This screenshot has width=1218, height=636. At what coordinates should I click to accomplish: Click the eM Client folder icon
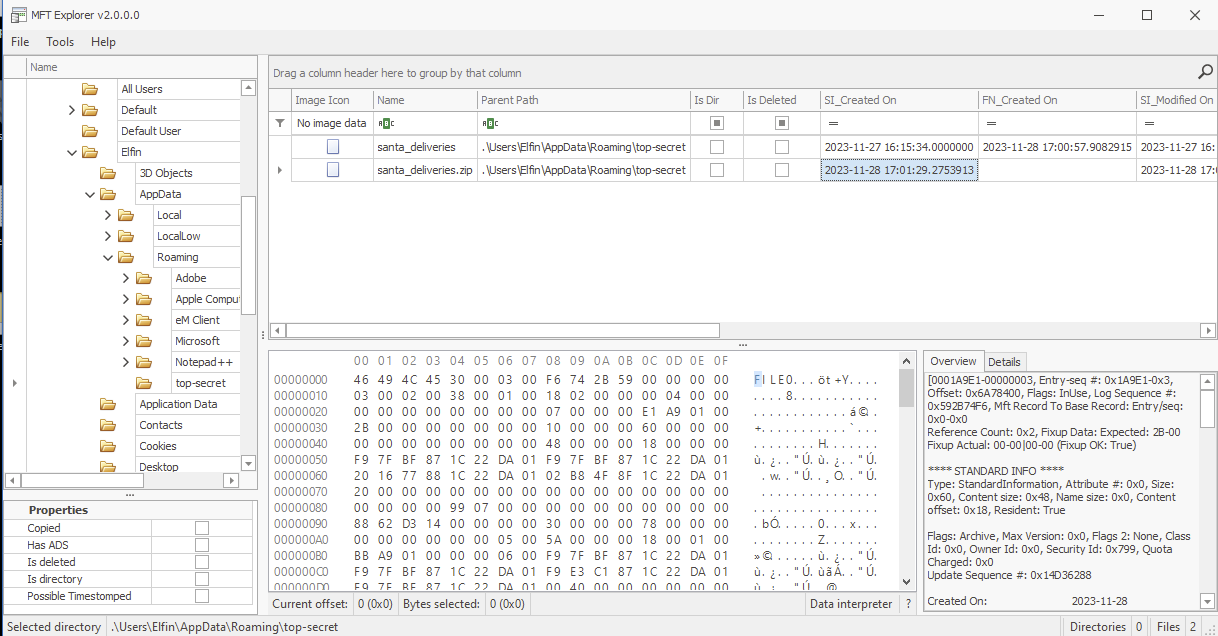click(144, 320)
